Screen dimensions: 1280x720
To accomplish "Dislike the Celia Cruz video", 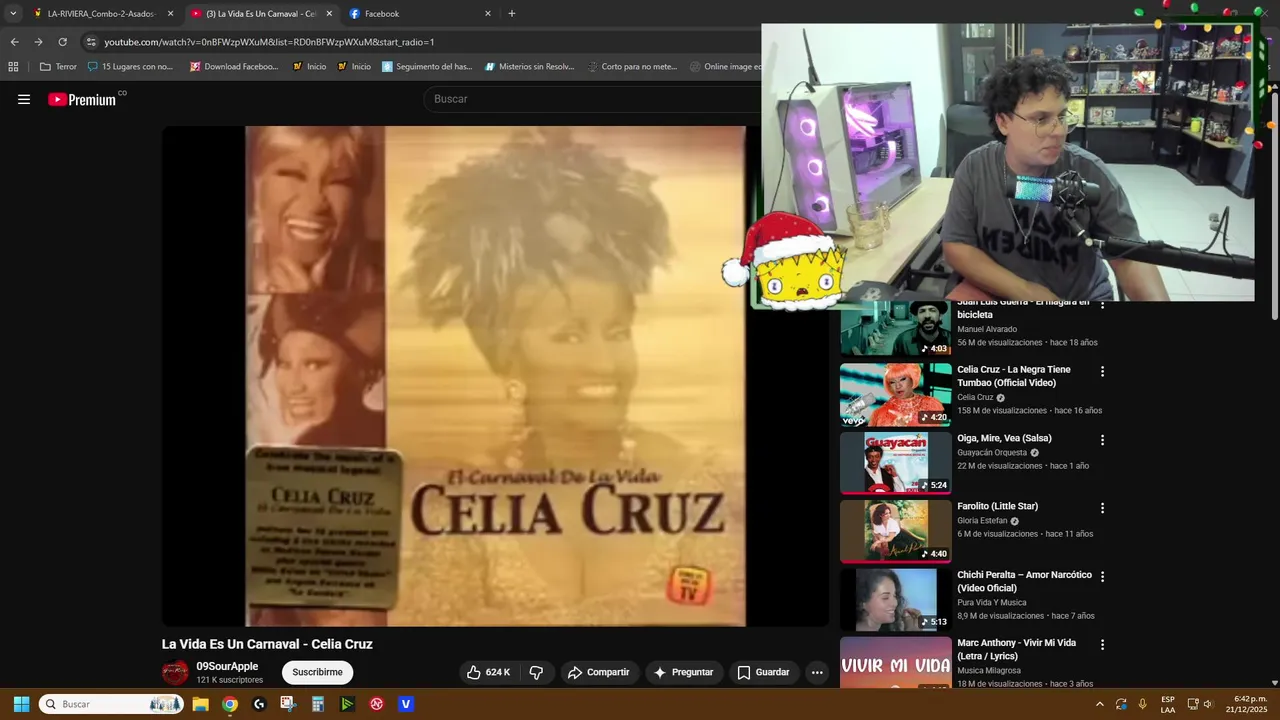I will pyautogui.click(x=536, y=672).
